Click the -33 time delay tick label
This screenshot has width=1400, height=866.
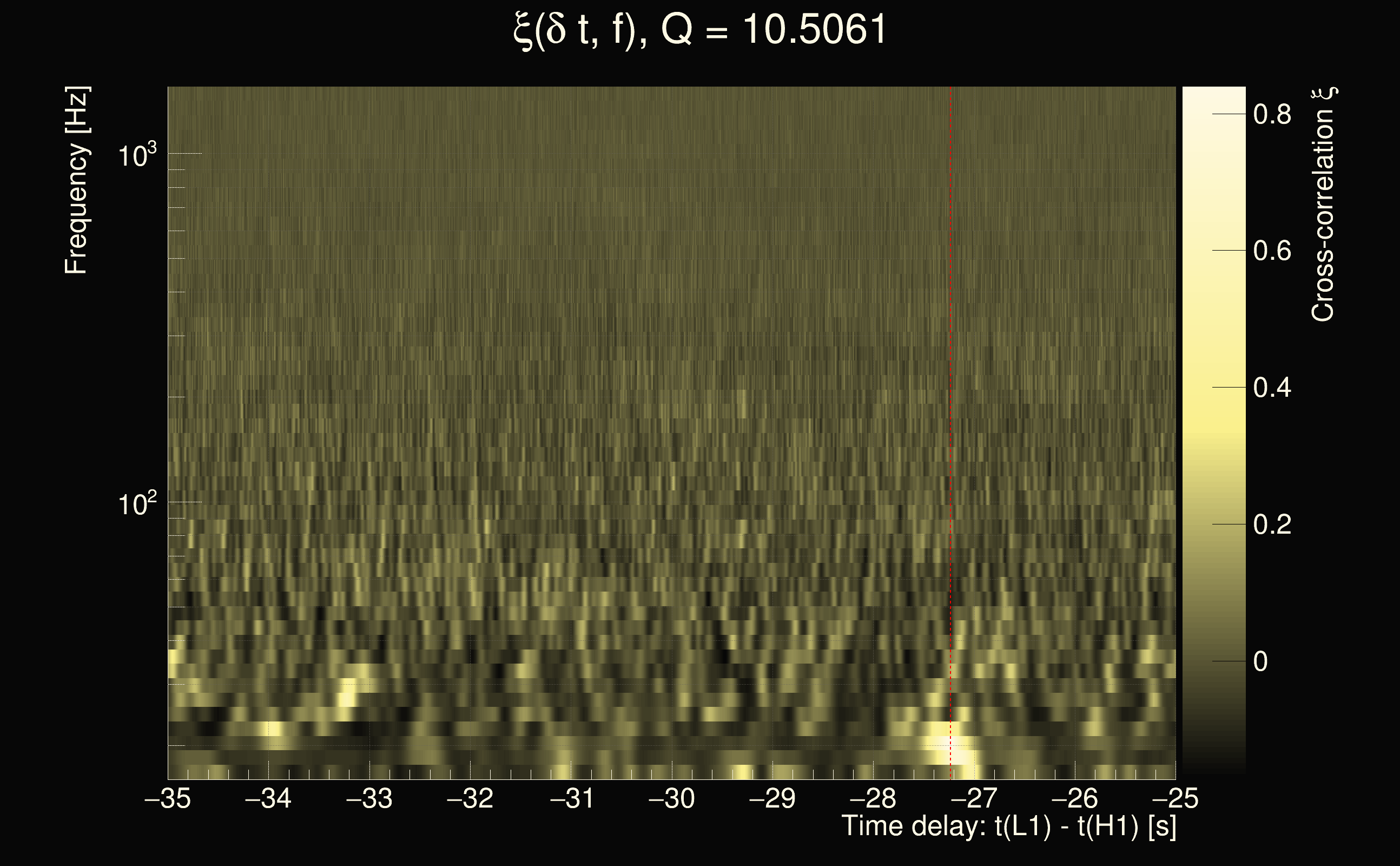[x=369, y=798]
